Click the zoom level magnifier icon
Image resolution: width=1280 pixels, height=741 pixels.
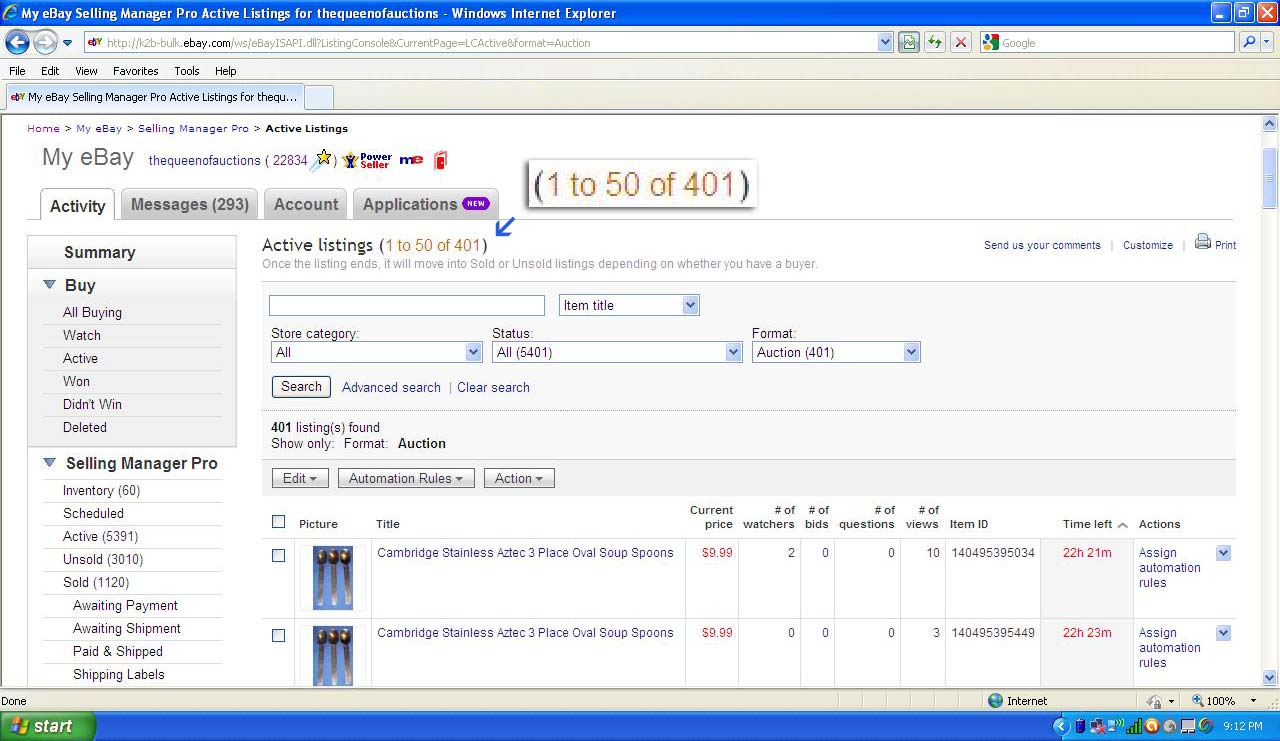point(1197,701)
